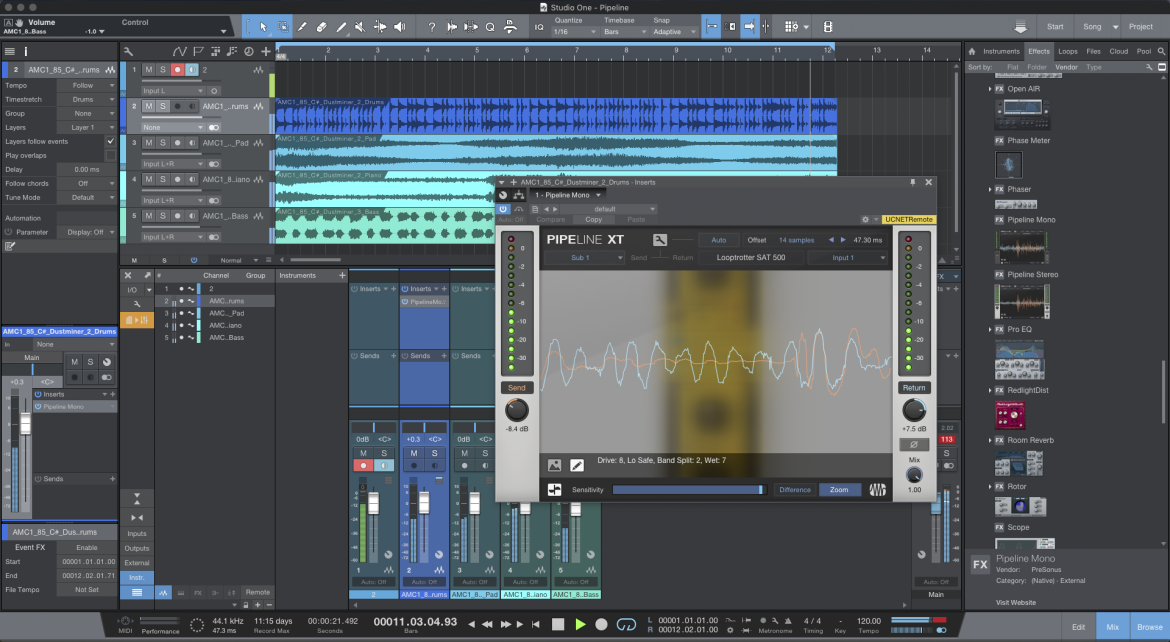Click the question mark help icon
Viewport: 1170px width, 642px height.
[431, 27]
